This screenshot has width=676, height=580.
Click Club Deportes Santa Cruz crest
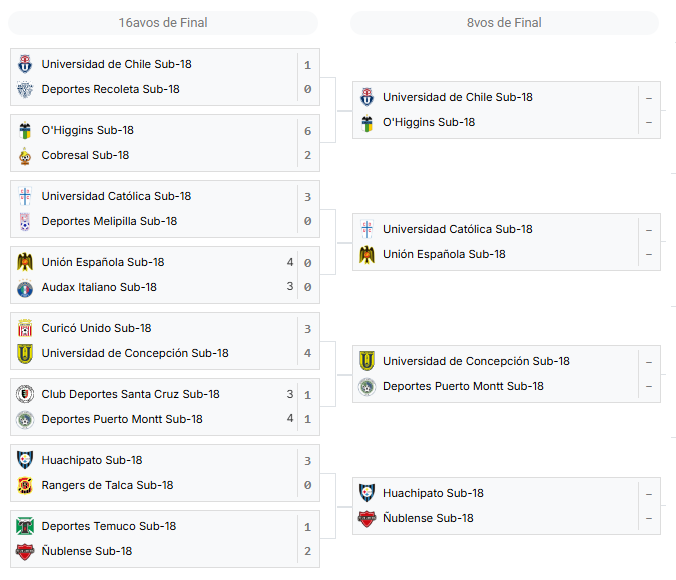[x=25, y=394]
